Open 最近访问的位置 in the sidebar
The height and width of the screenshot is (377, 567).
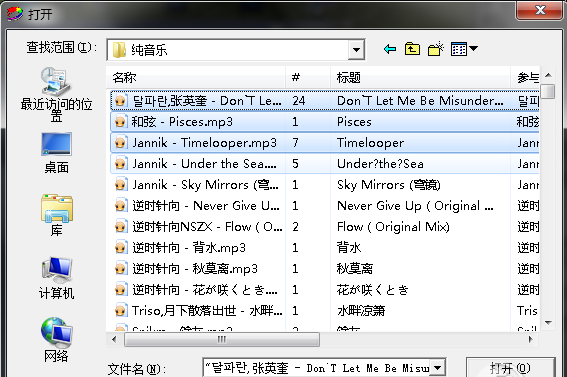[x=56, y=94]
